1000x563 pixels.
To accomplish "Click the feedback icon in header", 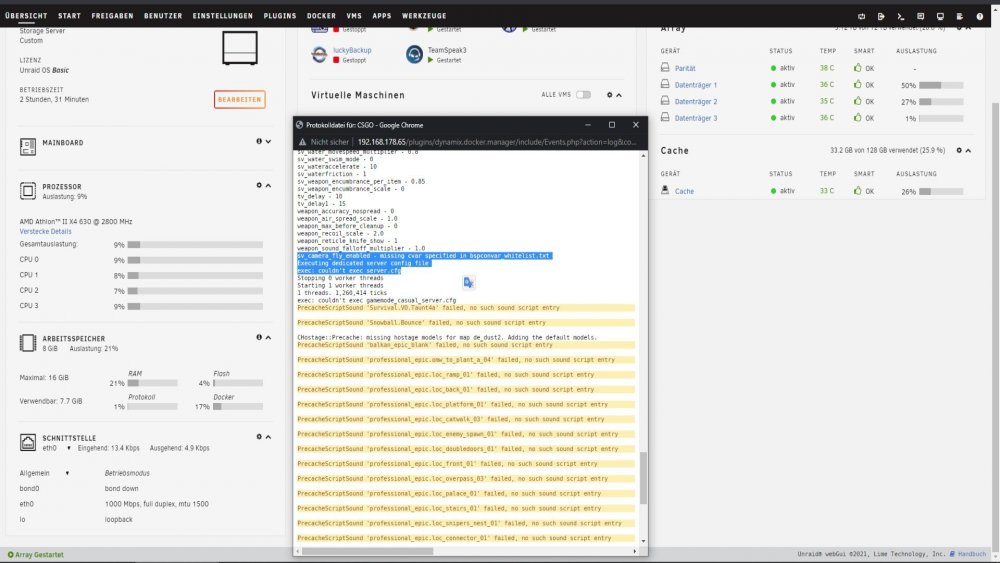I will pos(920,17).
